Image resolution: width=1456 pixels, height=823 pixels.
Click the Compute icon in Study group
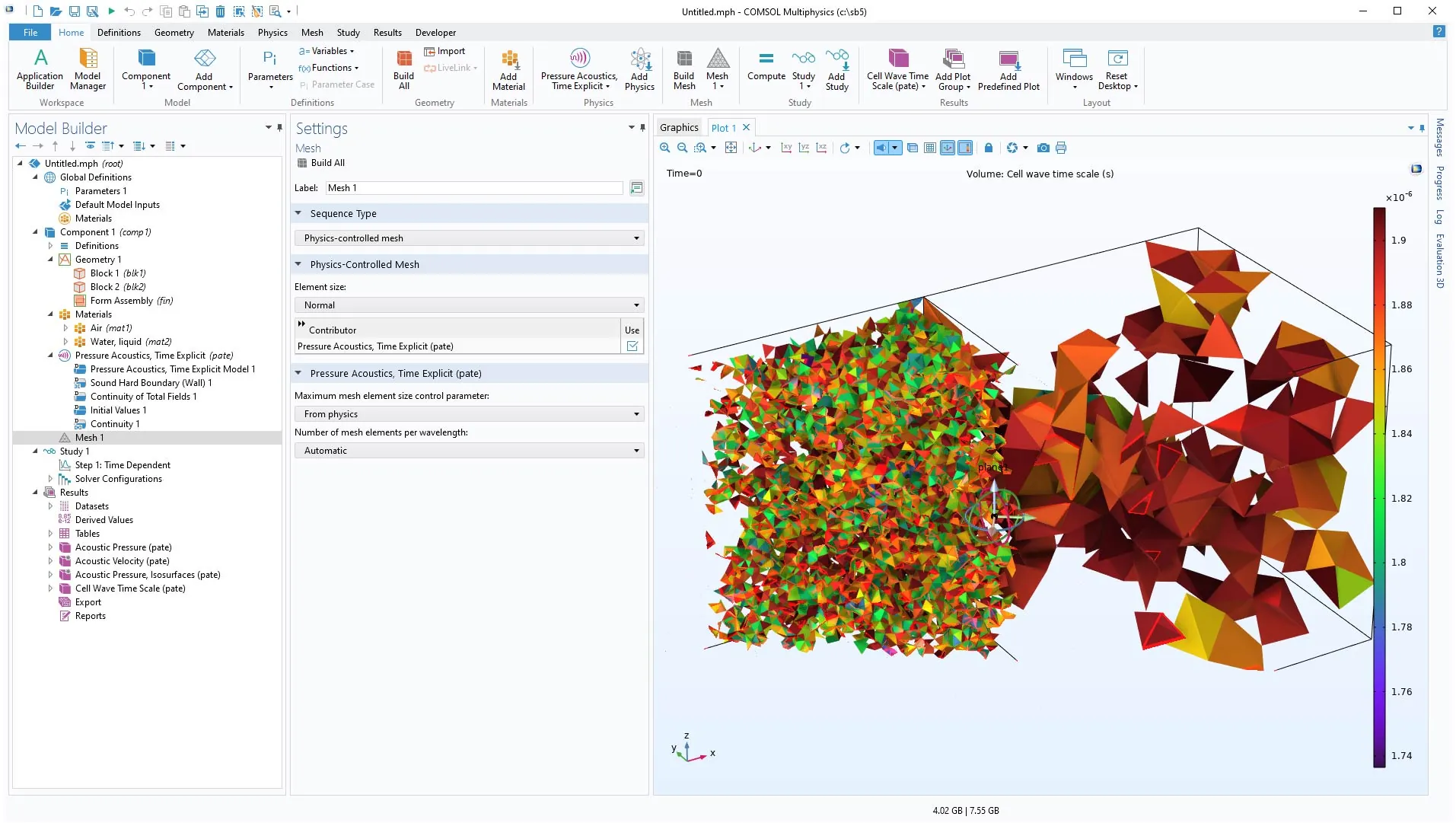tap(766, 65)
